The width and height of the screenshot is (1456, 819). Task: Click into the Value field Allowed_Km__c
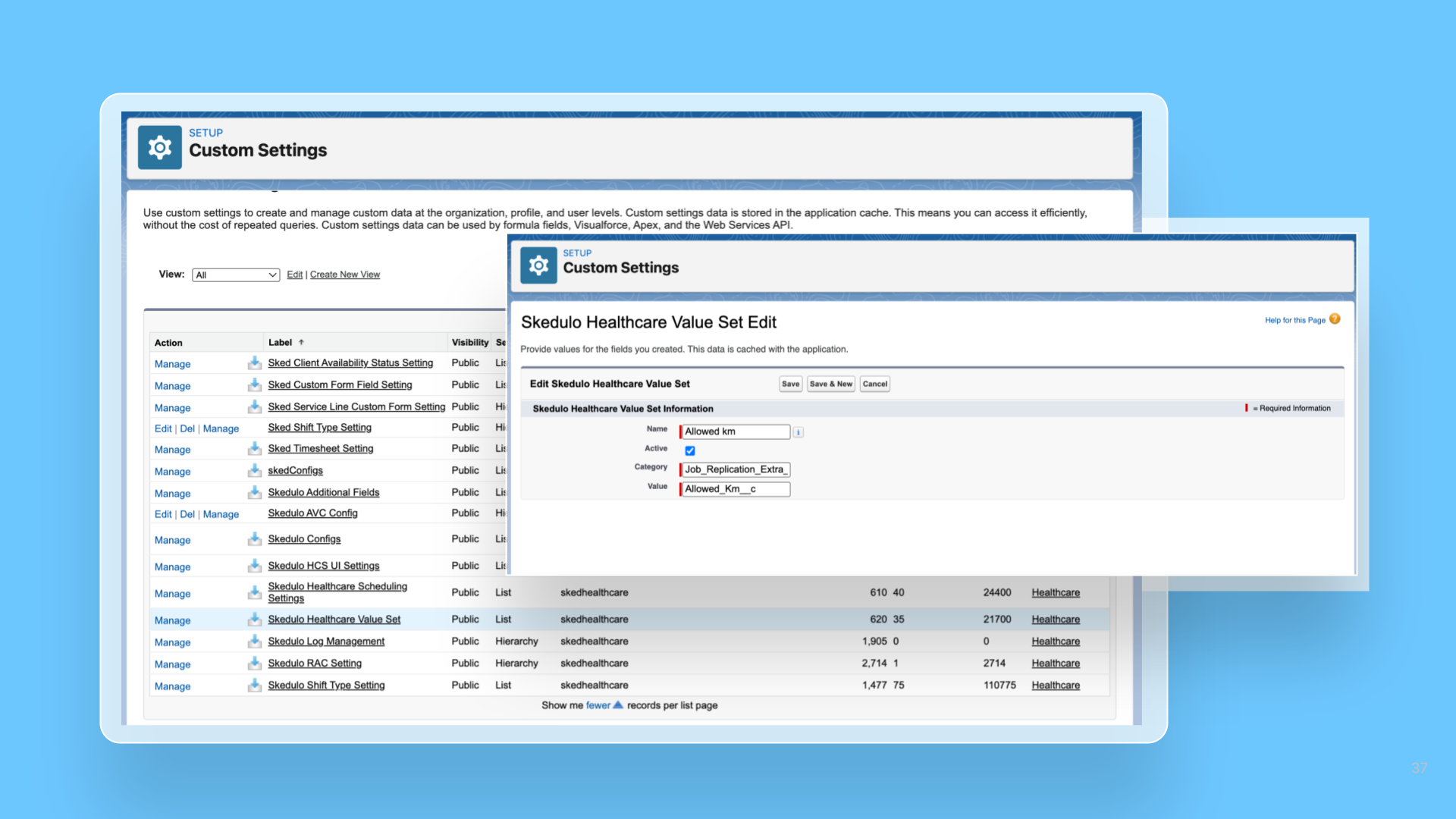736,489
